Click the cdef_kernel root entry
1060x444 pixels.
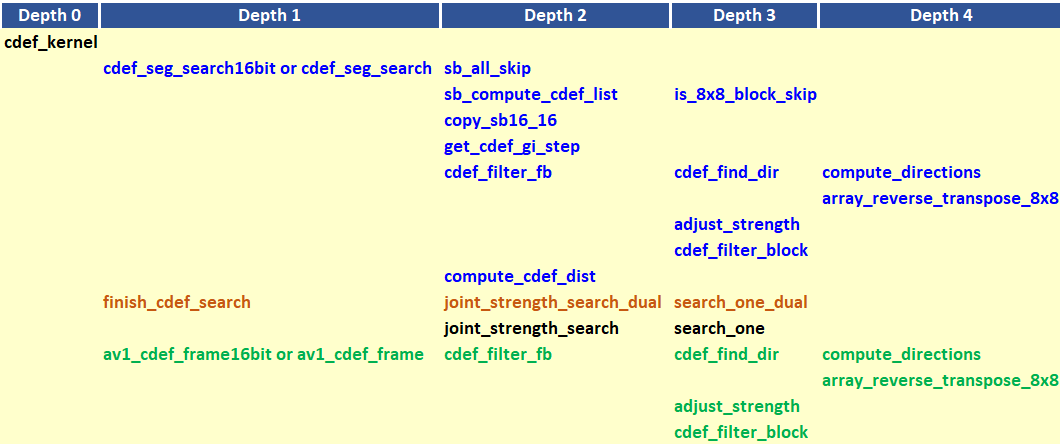[x=51, y=42]
